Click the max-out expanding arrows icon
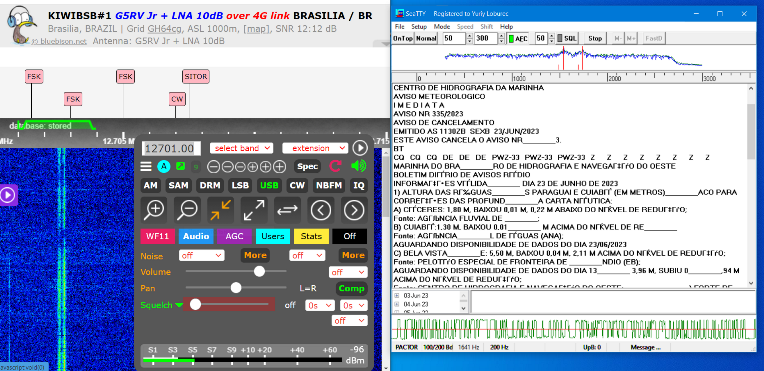Viewport: 764px width, 371px height. tap(254, 210)
